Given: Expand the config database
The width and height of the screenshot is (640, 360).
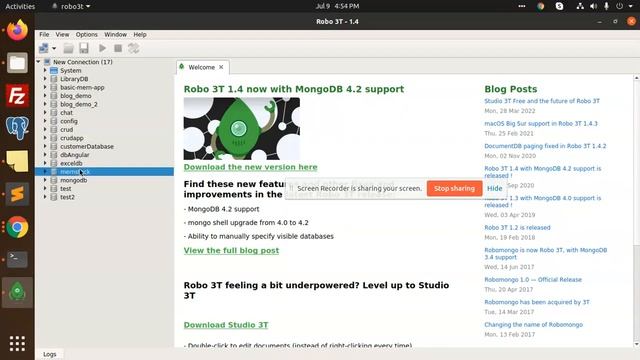Looking at the screenshot, I should point(45,121).
